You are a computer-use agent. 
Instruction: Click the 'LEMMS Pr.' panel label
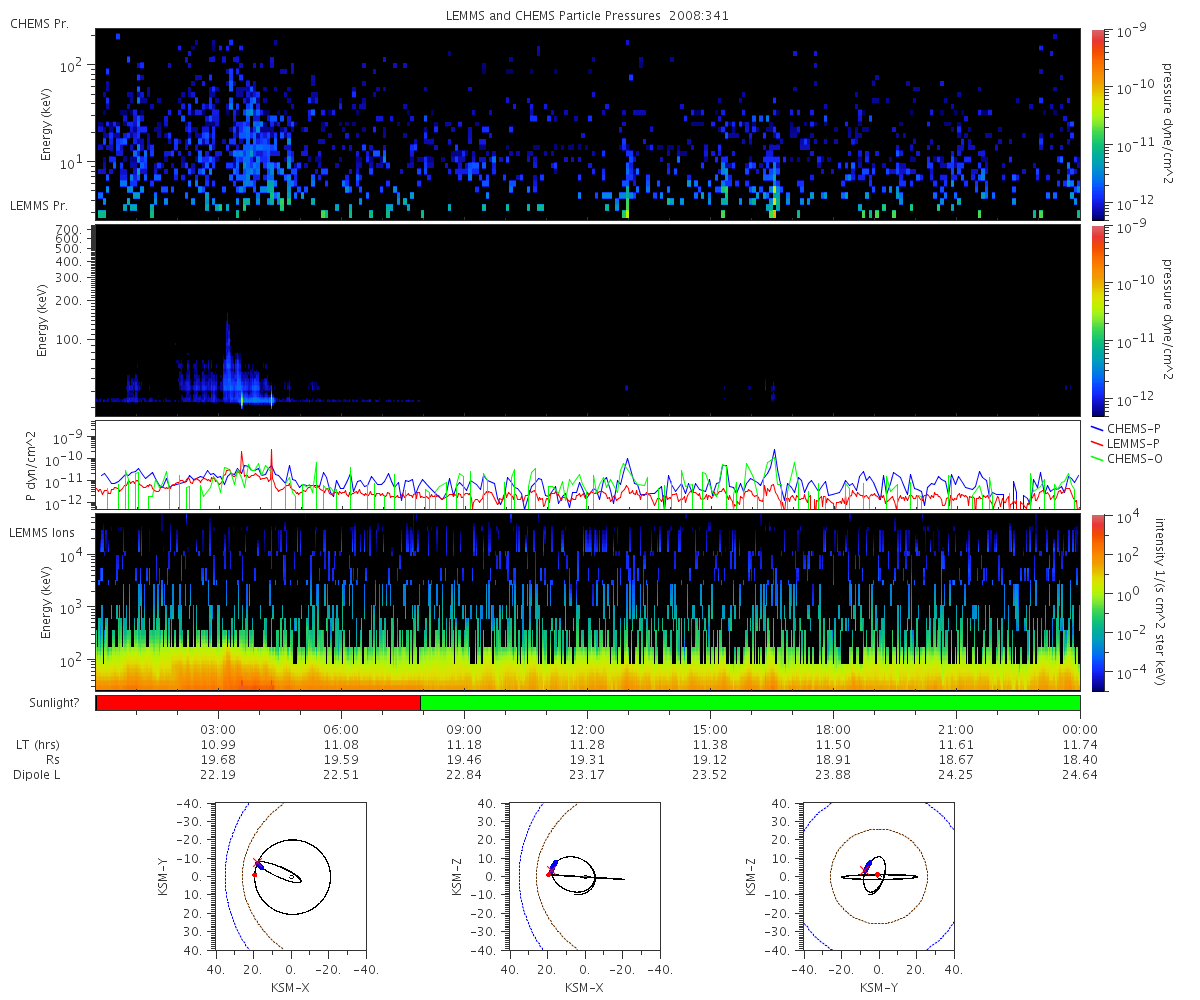[39, 206]
